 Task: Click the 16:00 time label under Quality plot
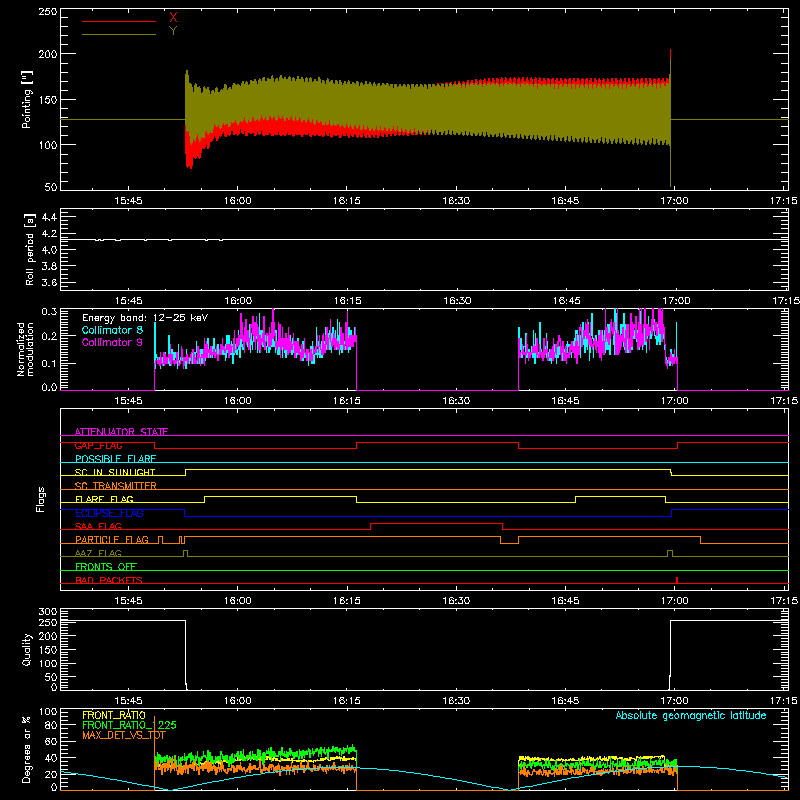[x=238, y=701]
